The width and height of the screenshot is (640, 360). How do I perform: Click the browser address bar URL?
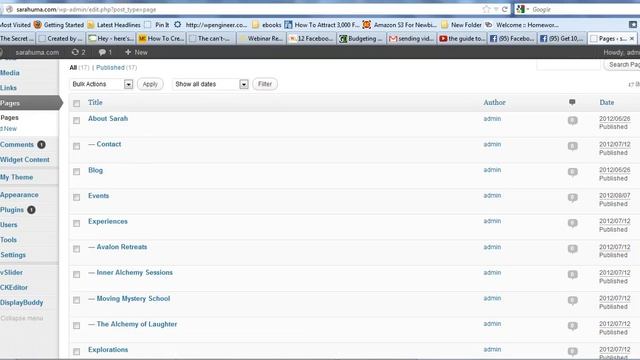[86, 9]
